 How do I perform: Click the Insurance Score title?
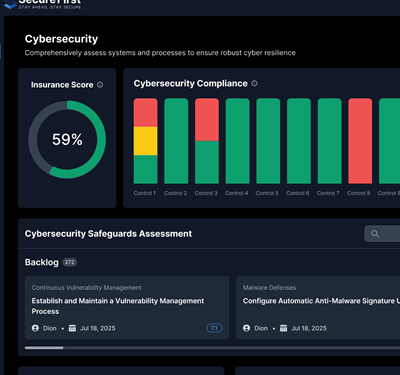pyautogui.click(x=62, y=85)
